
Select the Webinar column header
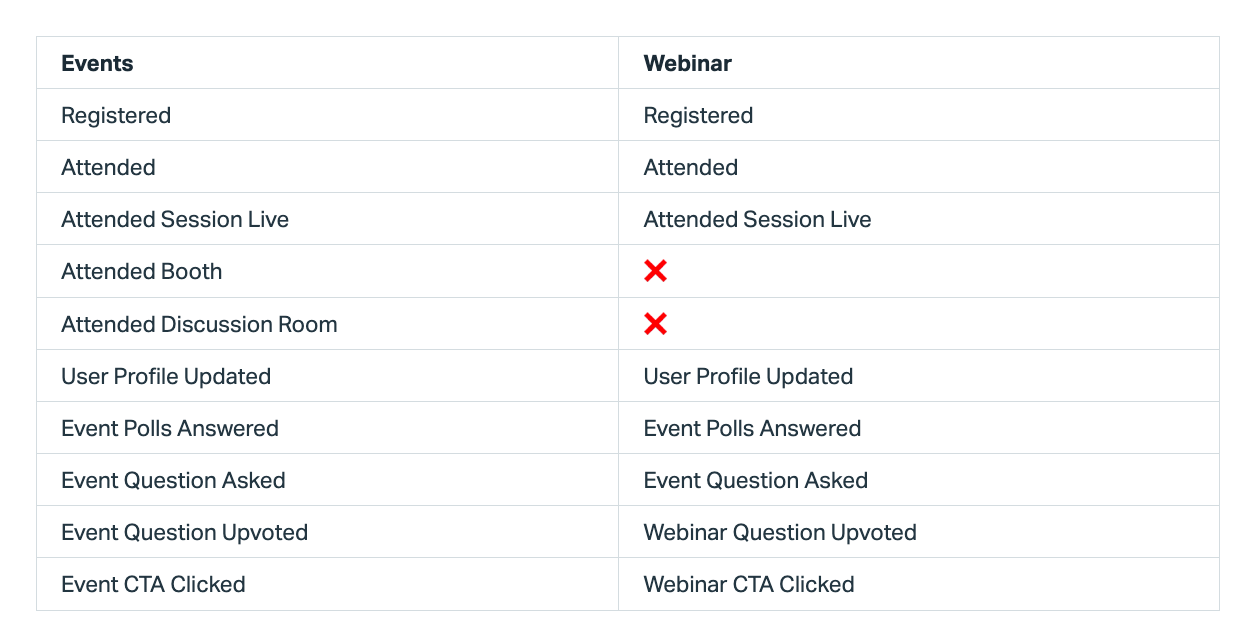click(687, 63)
